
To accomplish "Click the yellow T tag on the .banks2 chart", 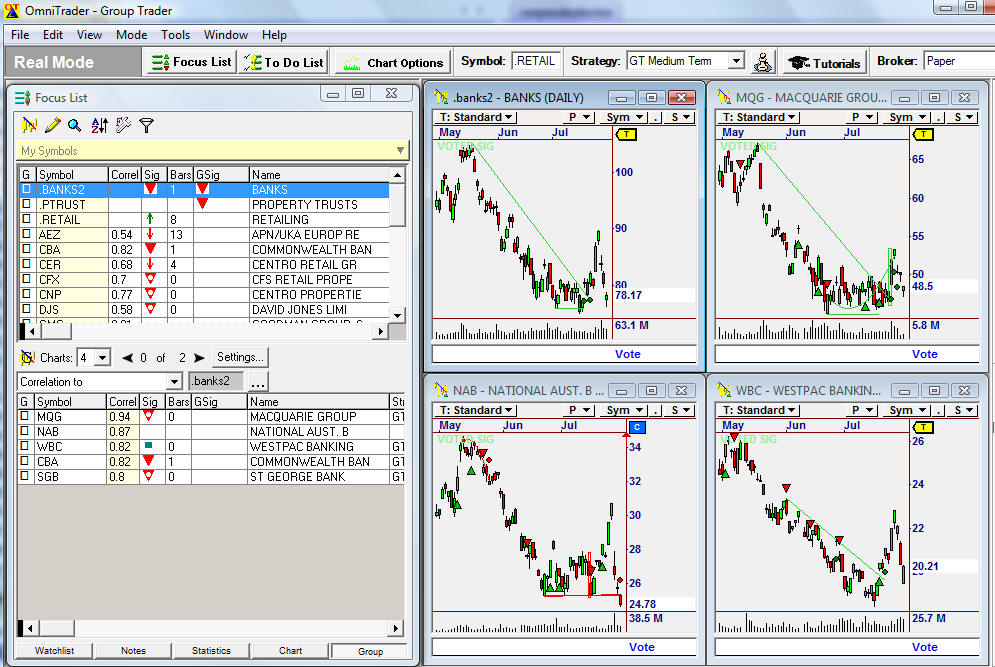I will tap(626, 134).
